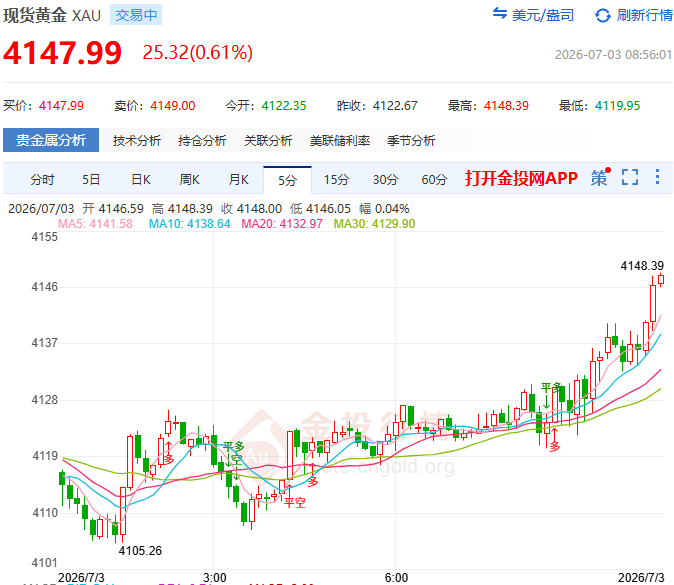Click the 最高 value 4148.39 in the quote row
This screenshot has height=585, width=674.
tap(506, 106)
